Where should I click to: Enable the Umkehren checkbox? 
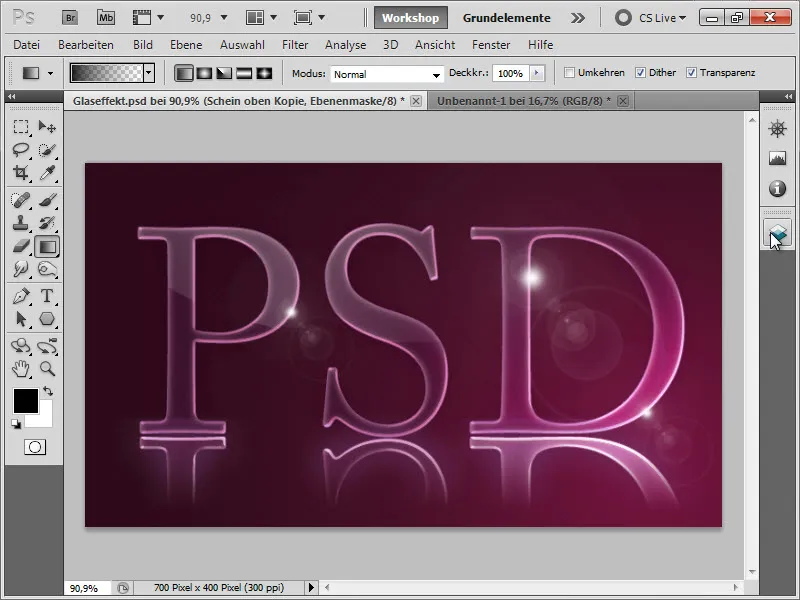coord(569,72)
